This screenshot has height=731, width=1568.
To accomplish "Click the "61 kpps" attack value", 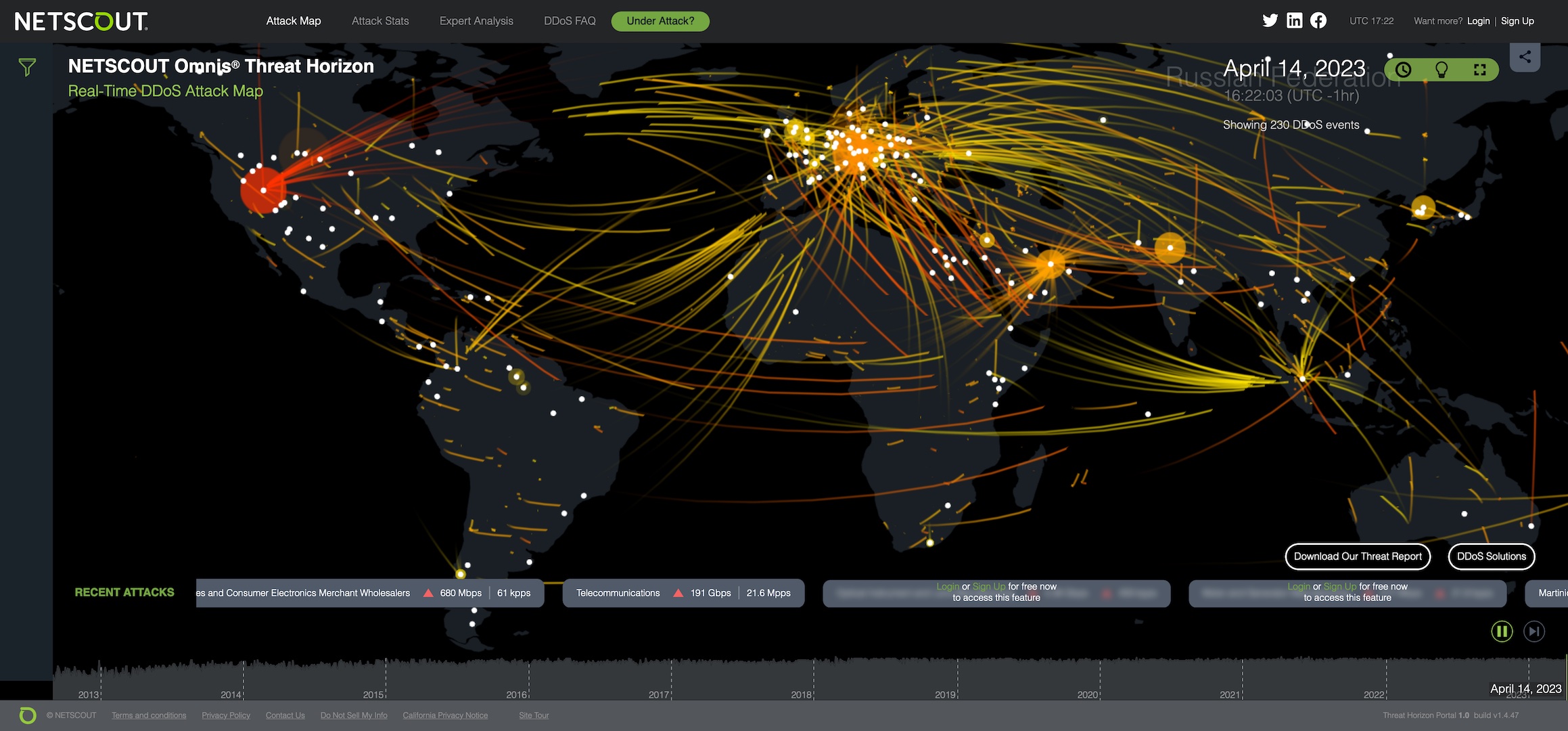I will click(513, 593).
